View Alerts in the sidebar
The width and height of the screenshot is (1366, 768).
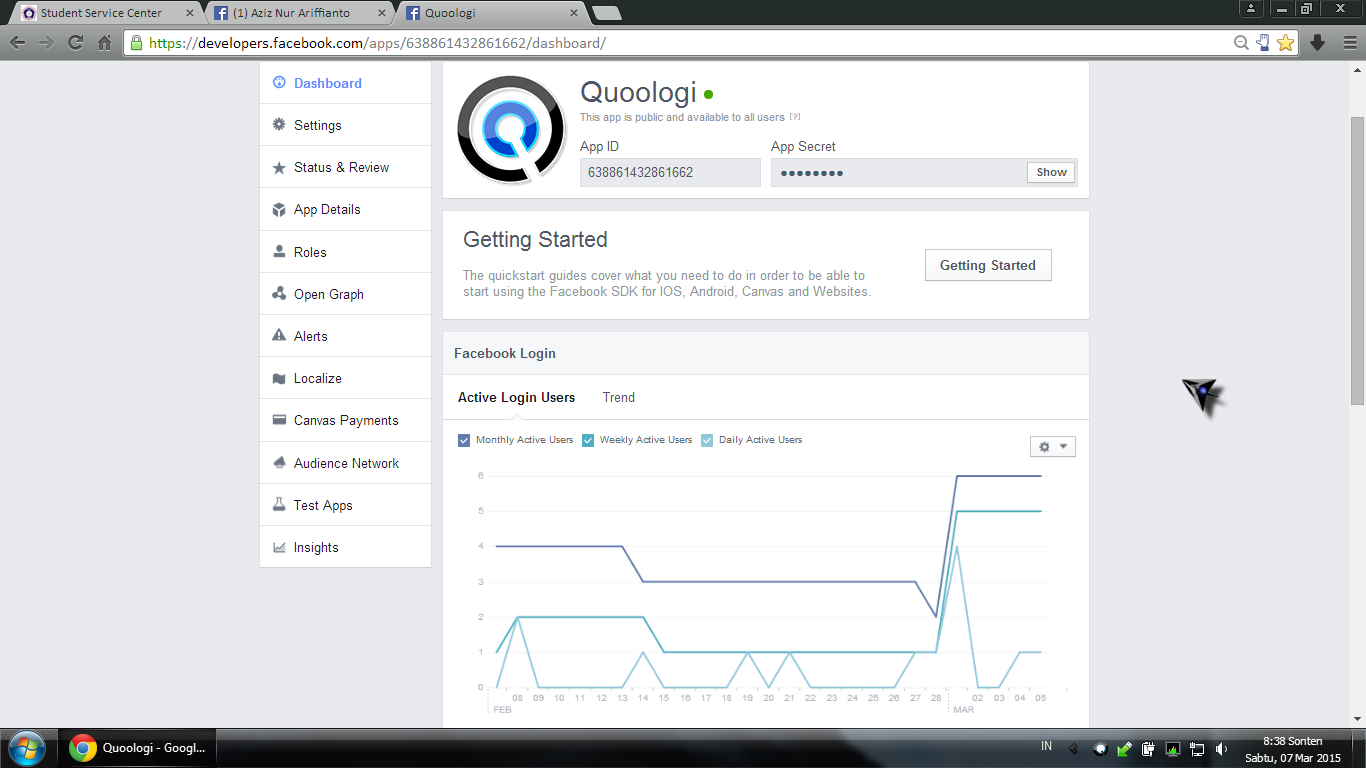[345, 336]
